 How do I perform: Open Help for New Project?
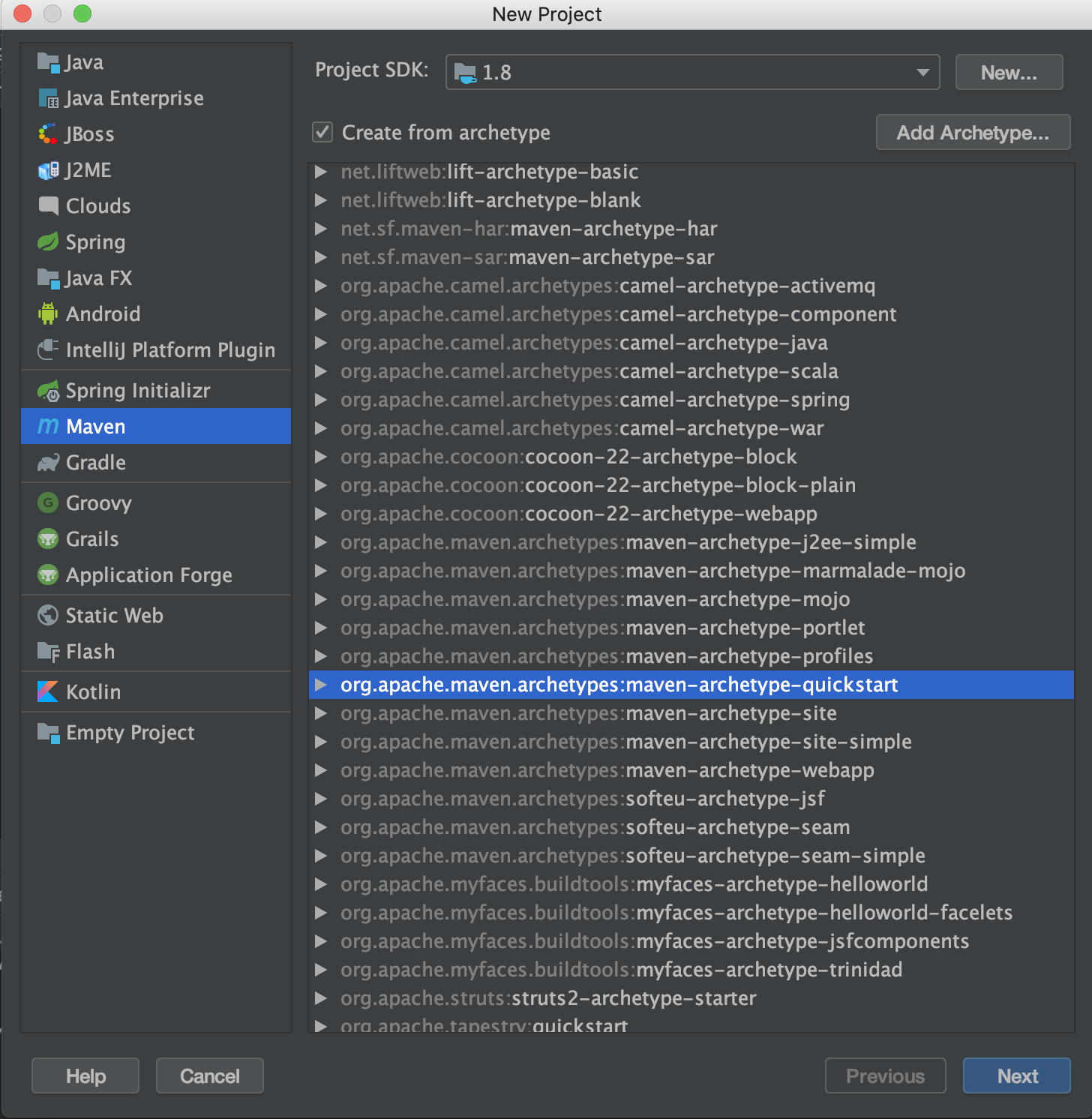pos(85,1075)
